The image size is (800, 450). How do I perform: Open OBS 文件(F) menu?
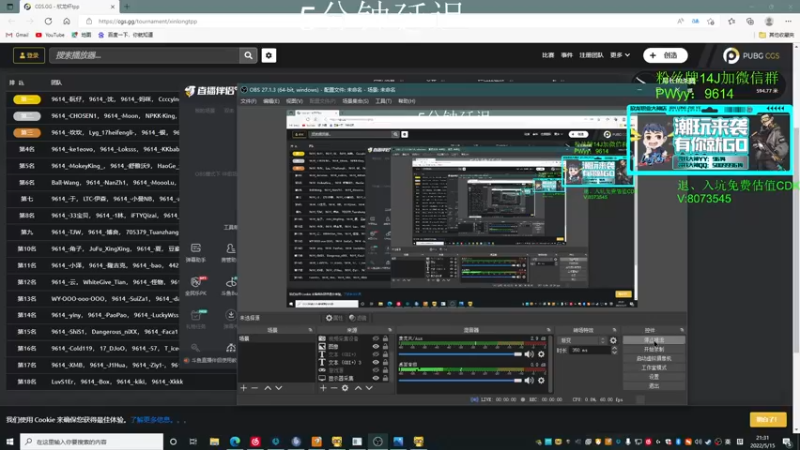click(248, 101)
